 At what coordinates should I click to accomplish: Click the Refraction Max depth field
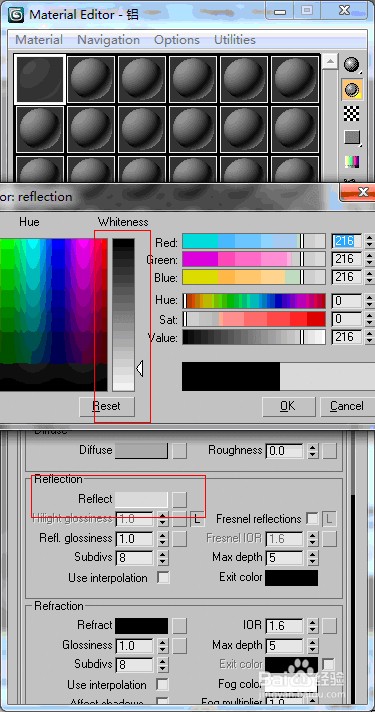pyautogui.click(x=285, y=645)
